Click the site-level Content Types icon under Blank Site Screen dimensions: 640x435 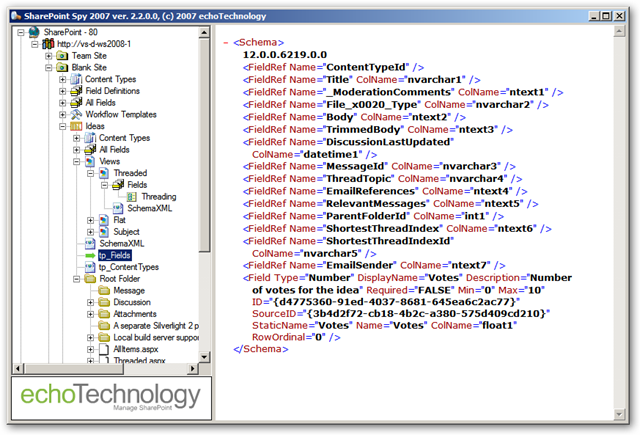(76, 79)
